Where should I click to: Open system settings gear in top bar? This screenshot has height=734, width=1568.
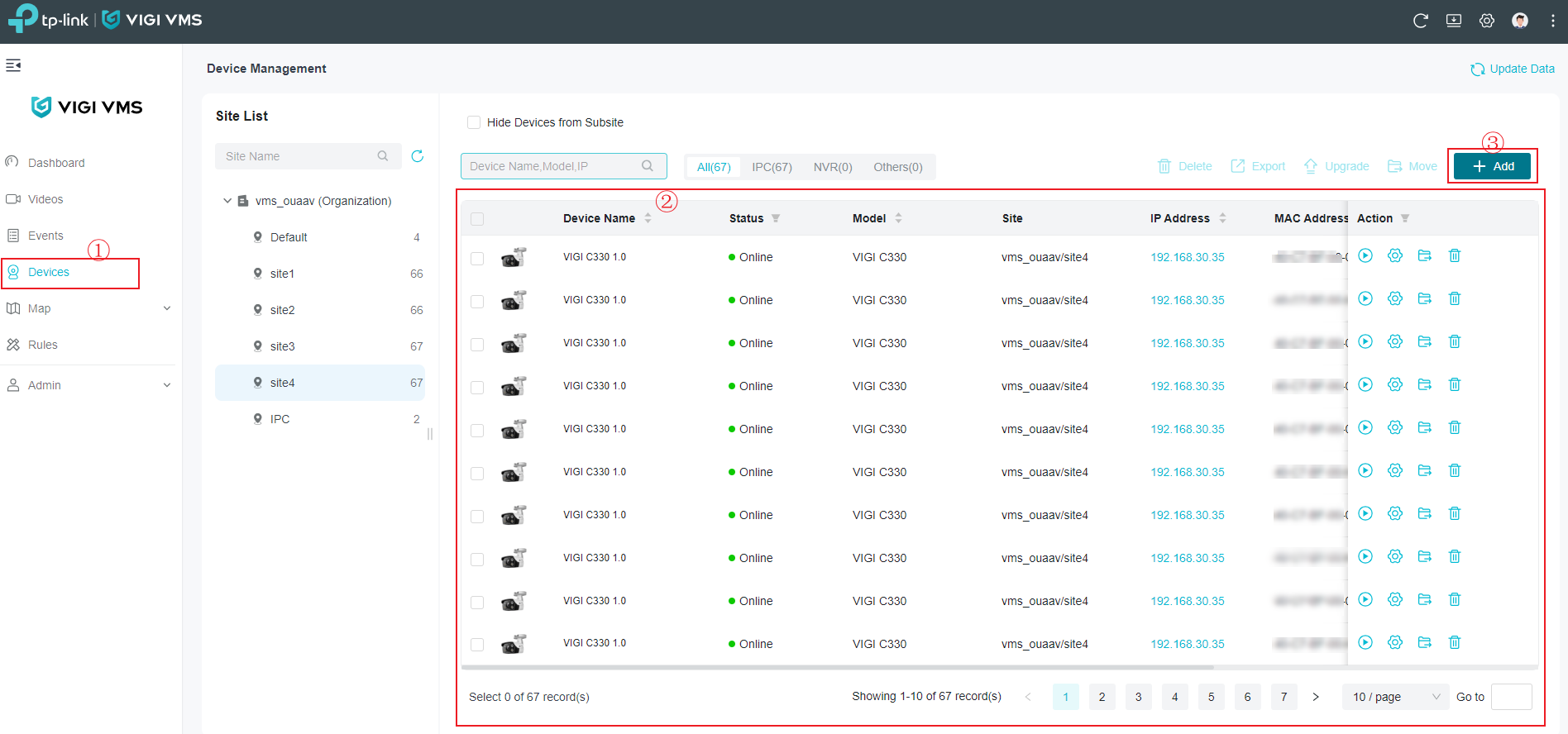[1487, 21]
